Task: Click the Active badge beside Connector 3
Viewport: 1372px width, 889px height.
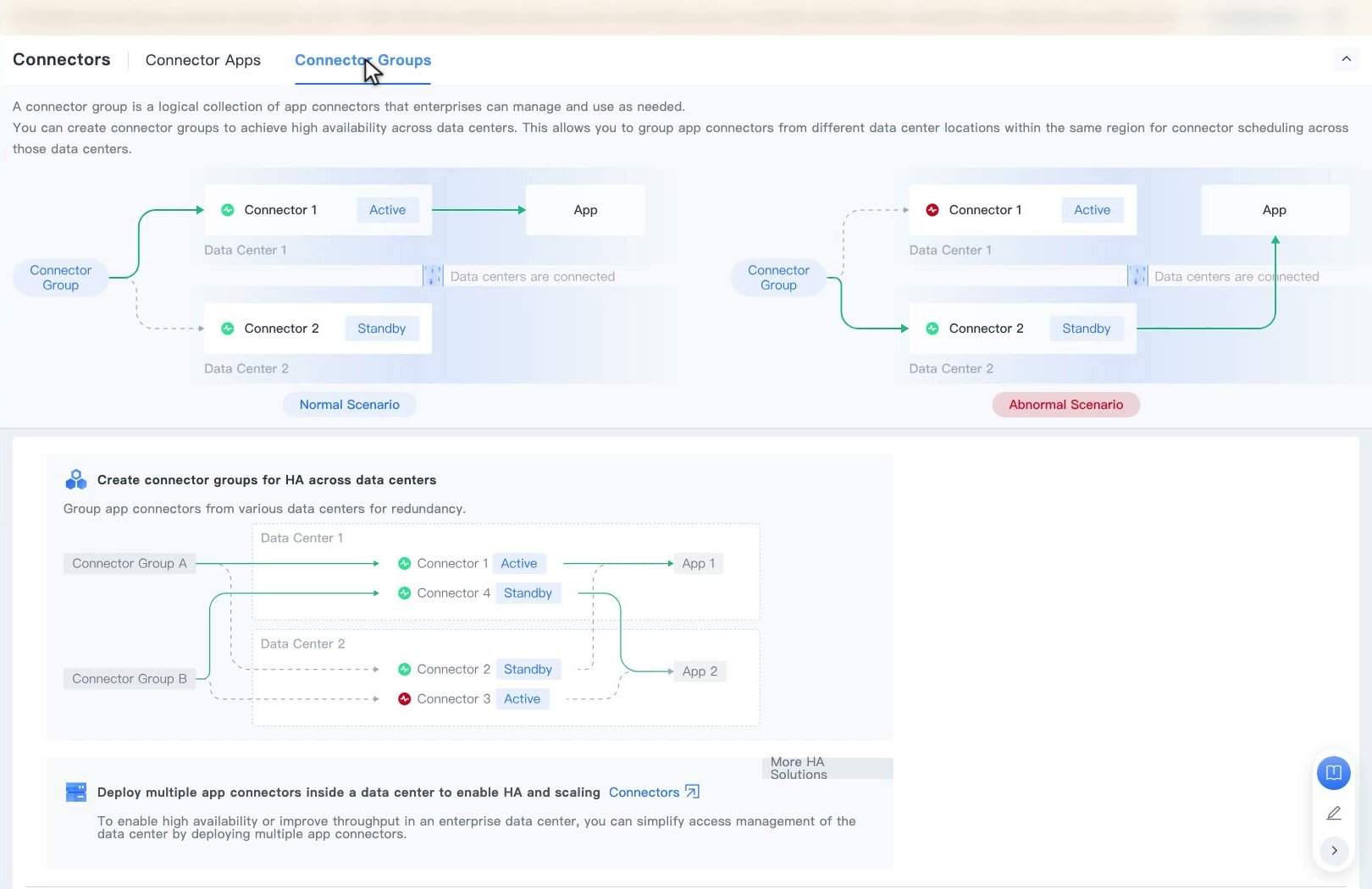Action: tap(523, 698)
